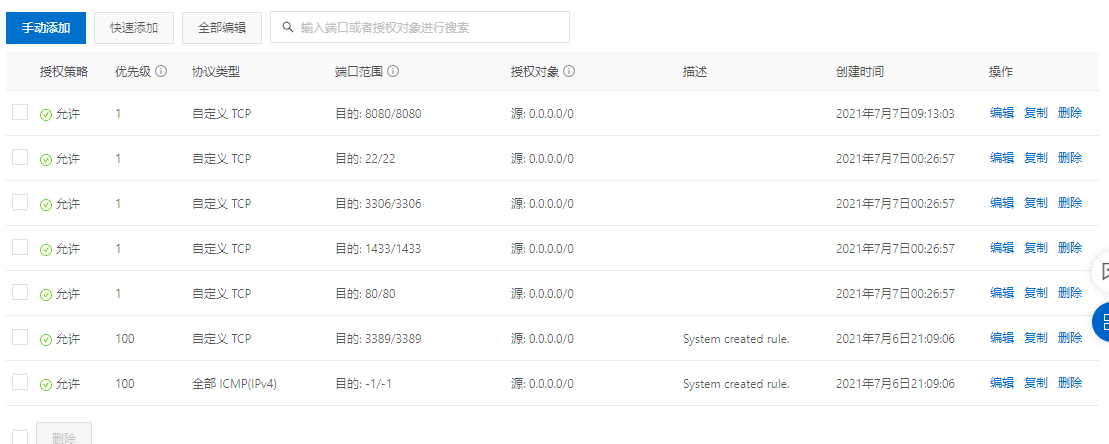
Task: Edit the 80/80 rule
Action: tap(1001, 293)
